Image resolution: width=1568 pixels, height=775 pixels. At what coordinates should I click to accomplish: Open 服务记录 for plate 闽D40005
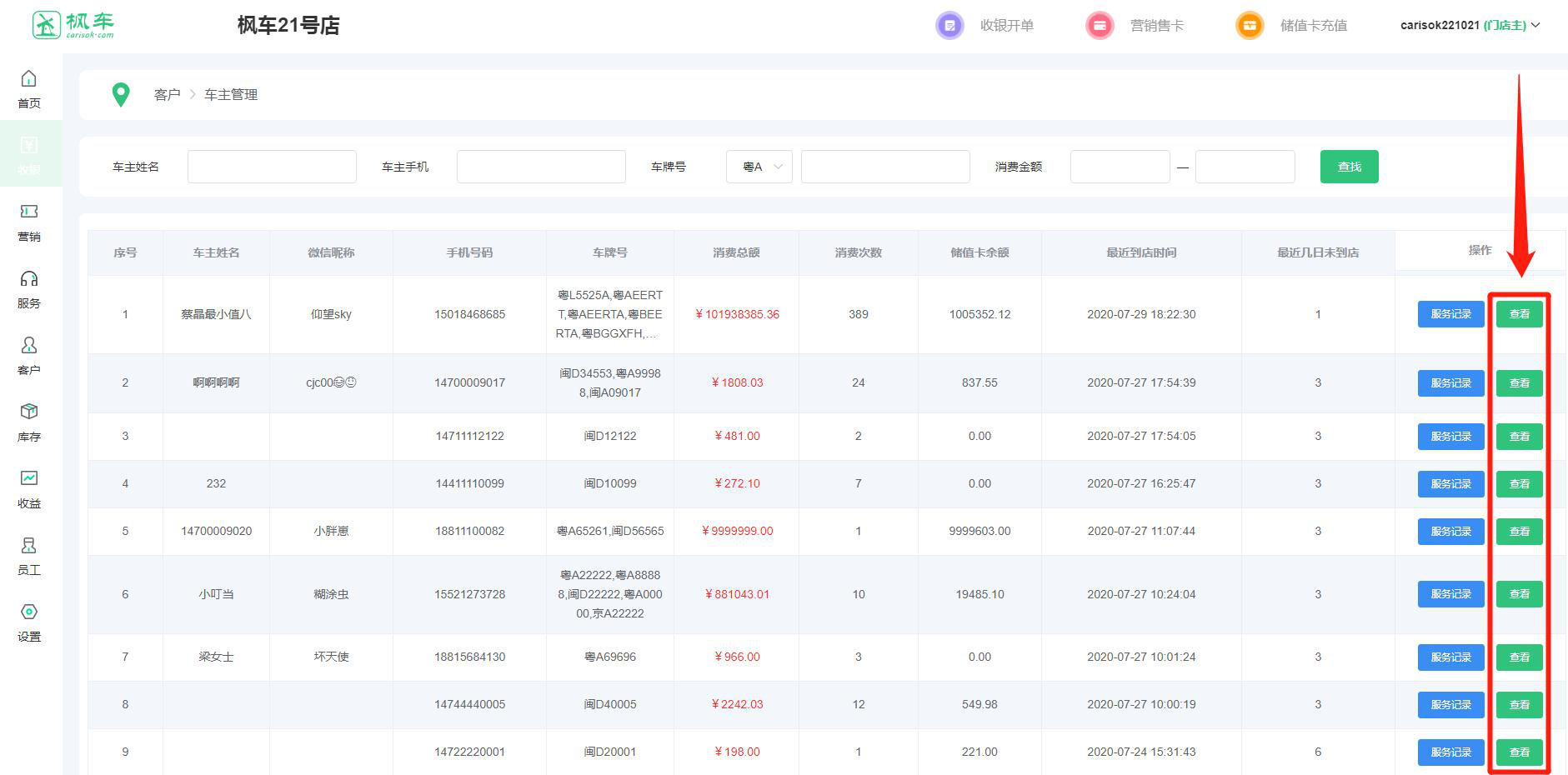(1451, 705)
